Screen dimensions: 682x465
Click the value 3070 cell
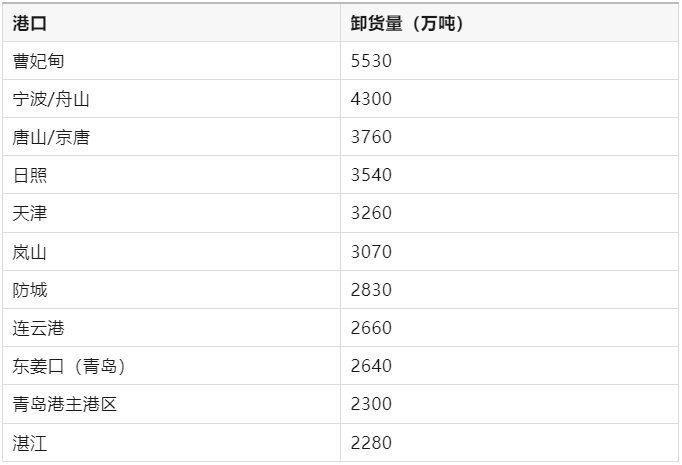tap(509, 252)
